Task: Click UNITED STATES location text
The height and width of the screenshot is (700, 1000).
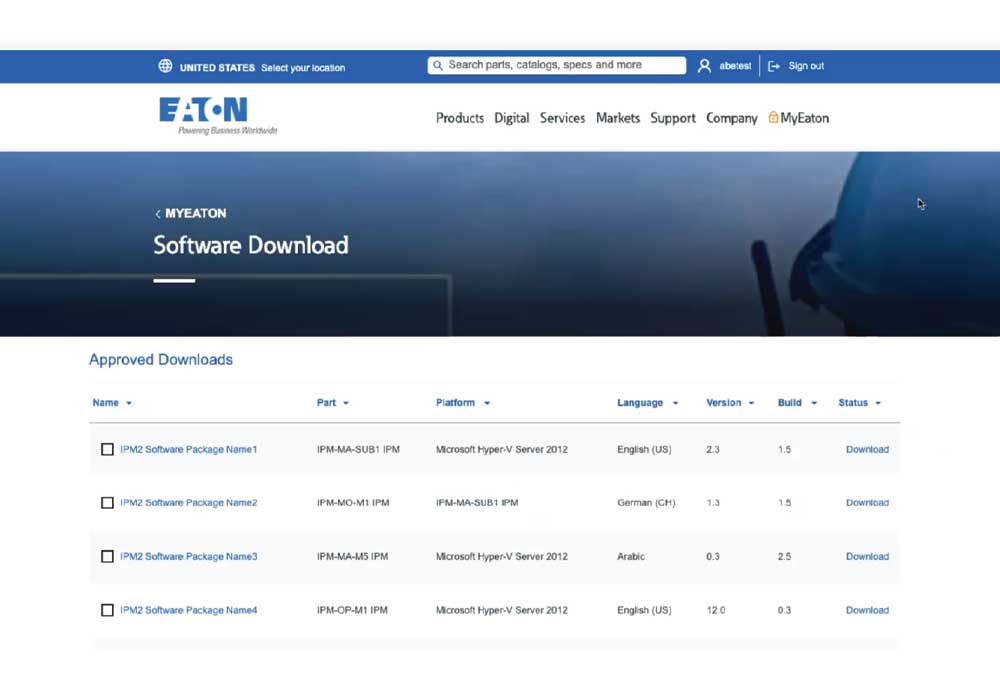Action: (217, 68)
